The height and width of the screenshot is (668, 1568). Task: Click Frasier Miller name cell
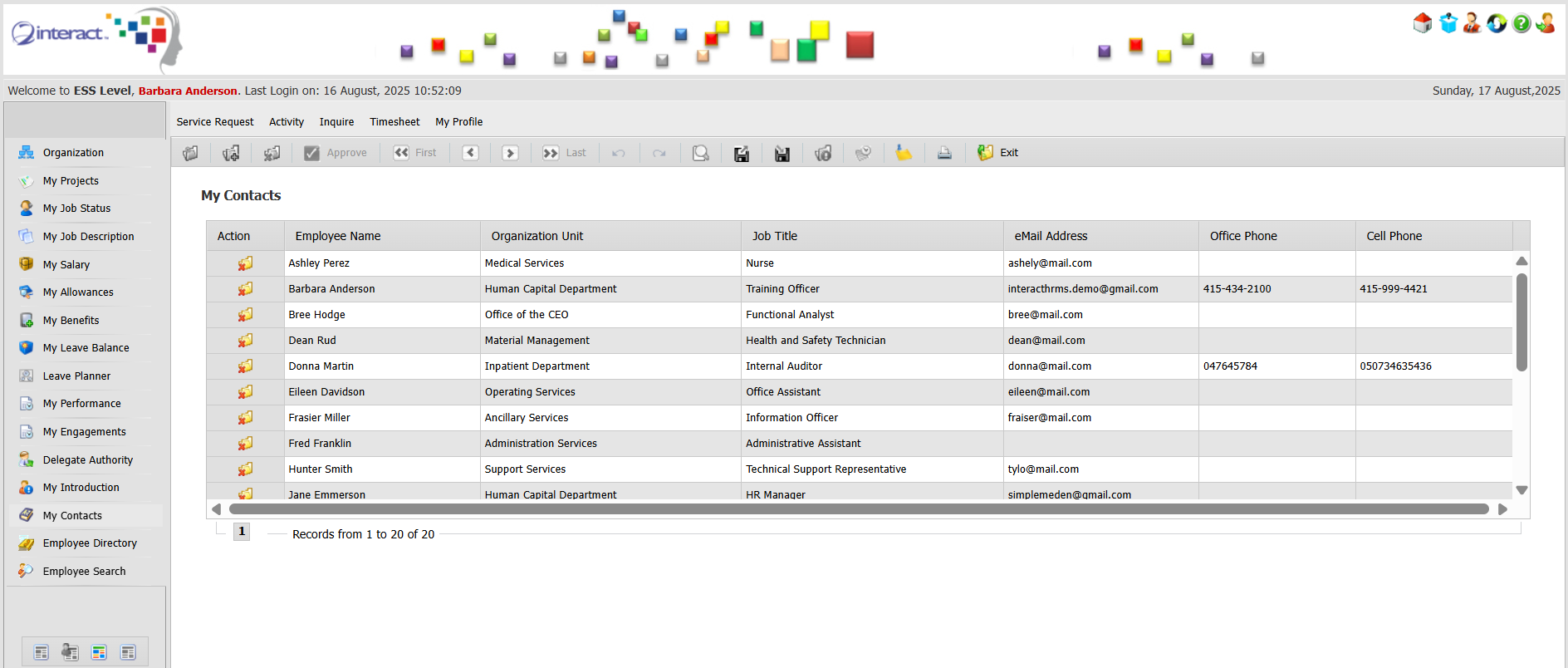(x=382, y=418)
